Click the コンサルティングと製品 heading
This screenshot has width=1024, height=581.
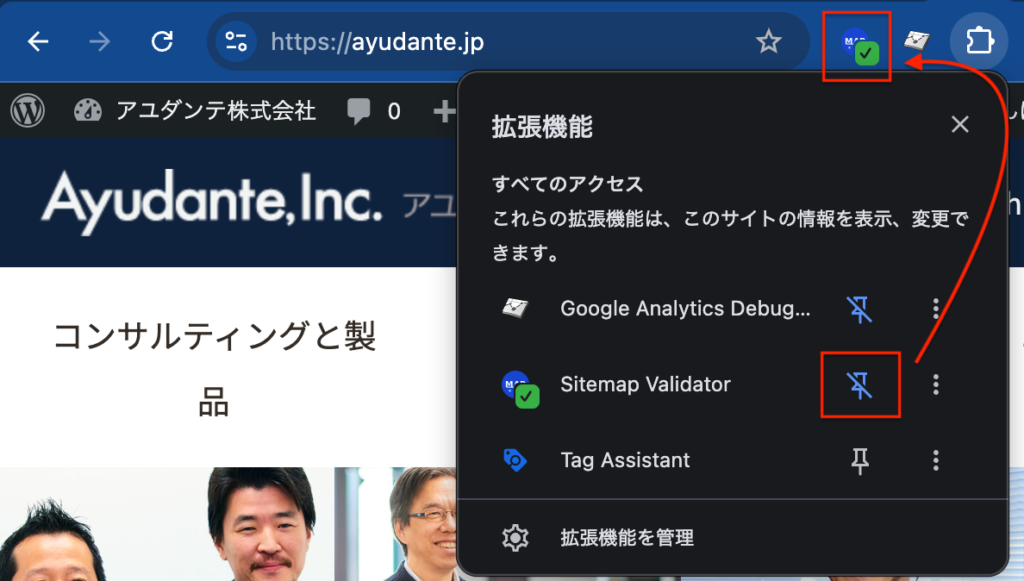214,369
